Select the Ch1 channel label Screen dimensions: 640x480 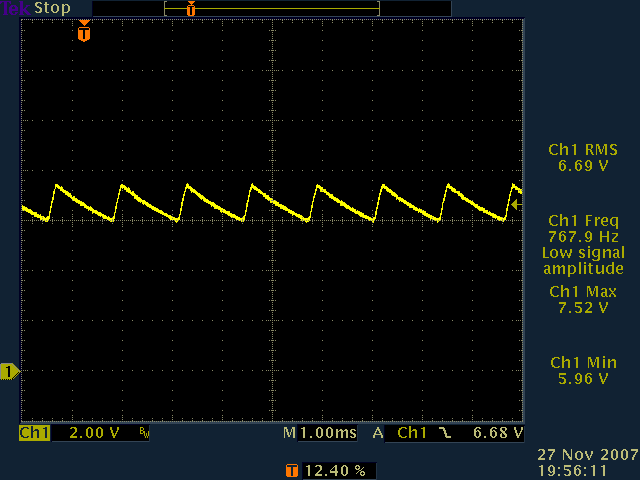click(x=34, y=433)
